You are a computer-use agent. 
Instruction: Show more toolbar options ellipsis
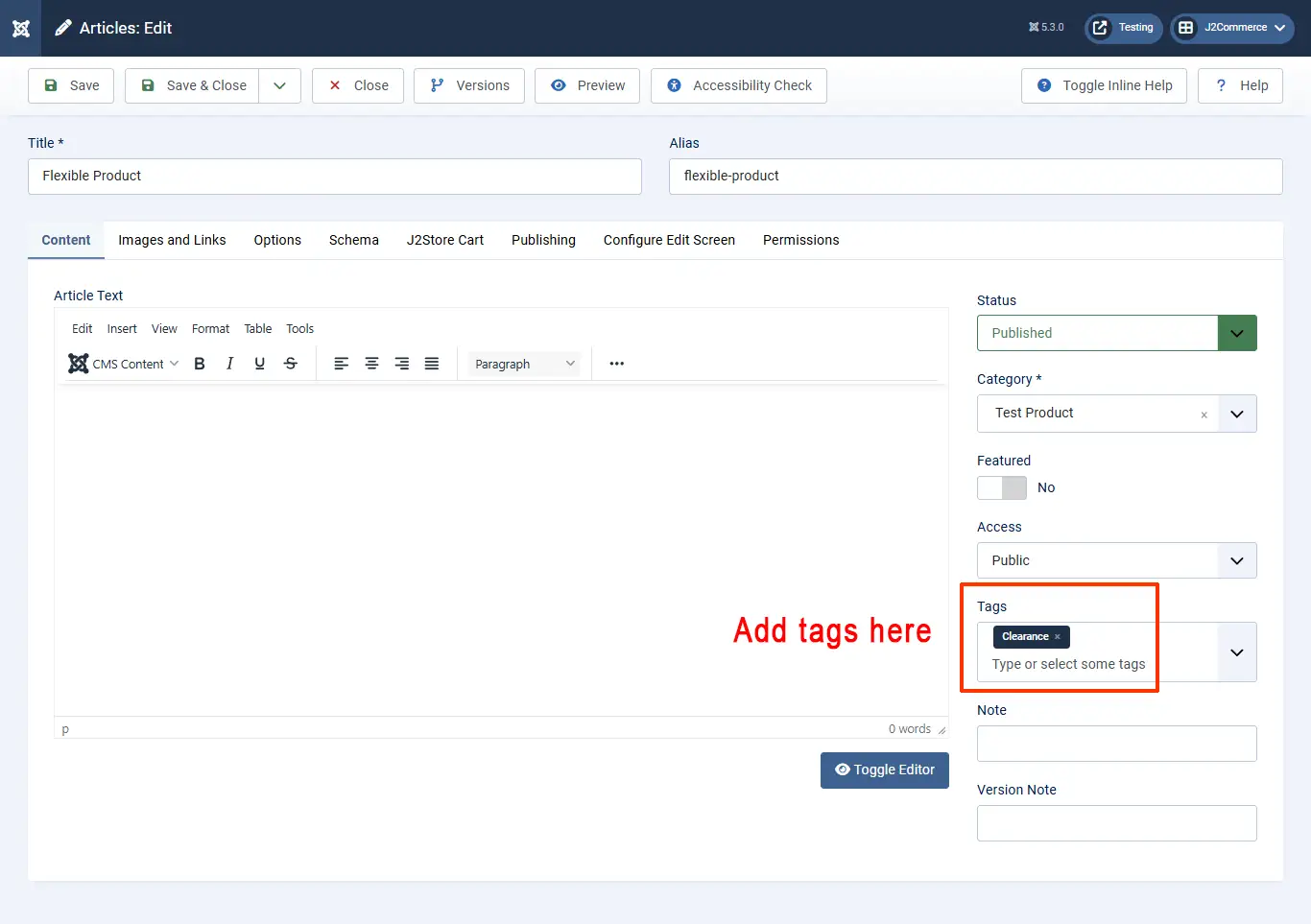pyautogui.click(x=616, y=364)
